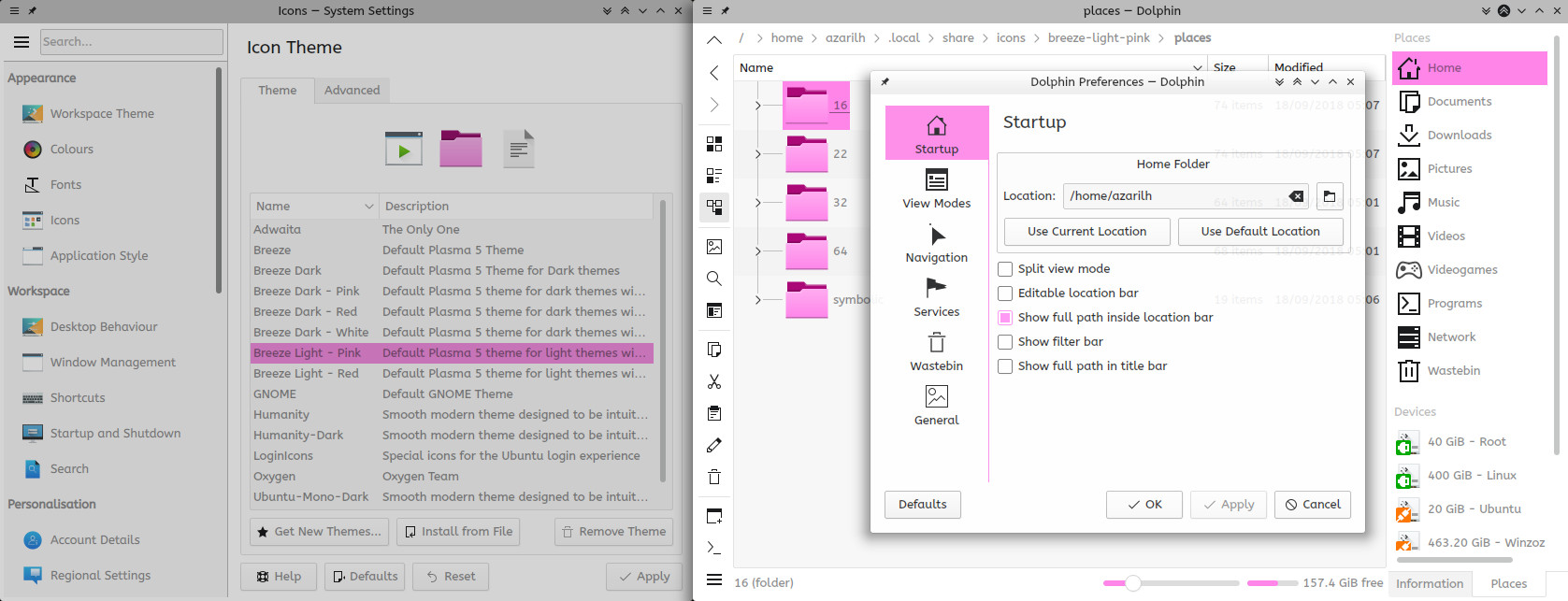This screenshot has height=601, width=1568.
Task: Select View Modes in Dolphin Preferences
Action: coord(937,188)
